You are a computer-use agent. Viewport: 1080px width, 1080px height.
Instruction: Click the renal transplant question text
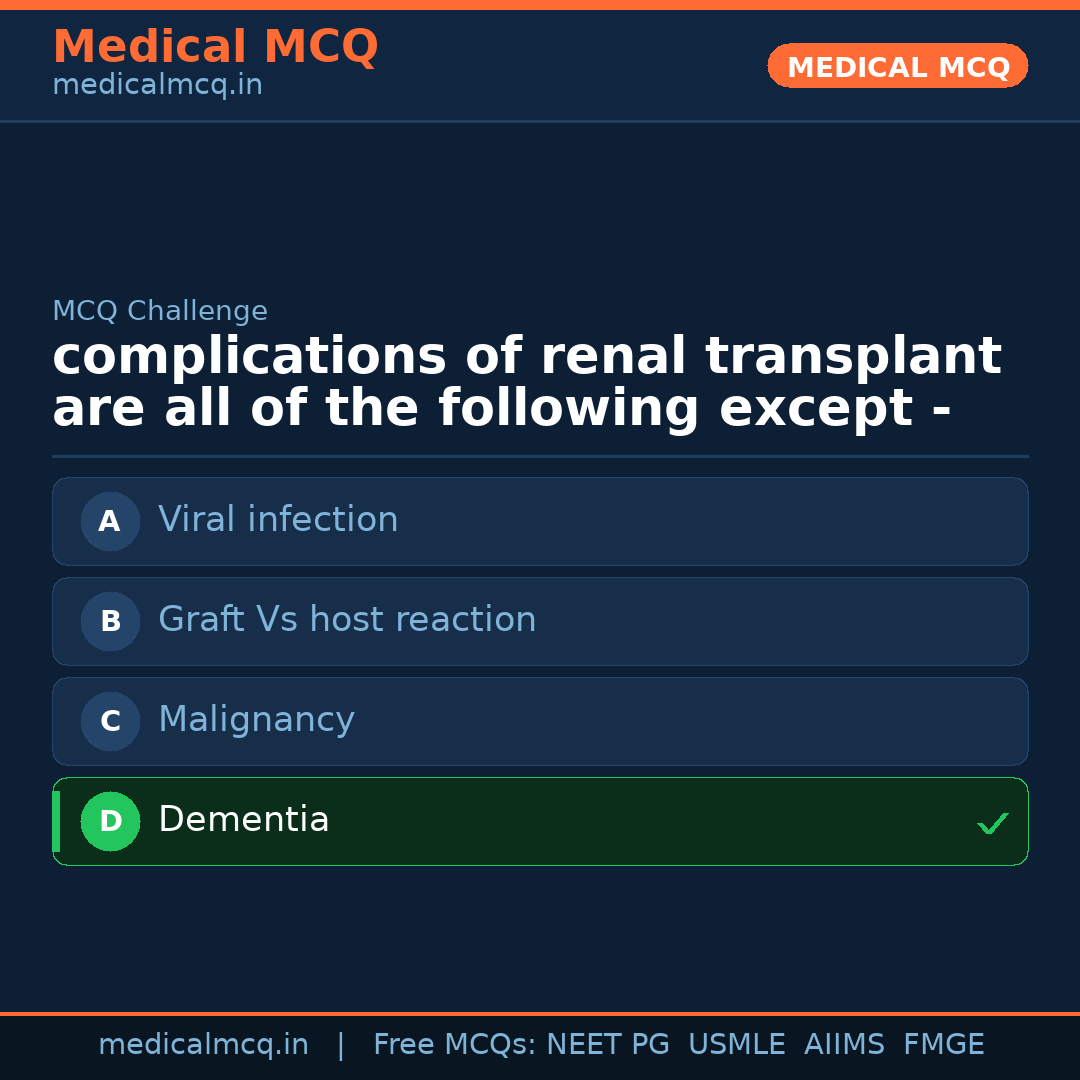click(526, 384)
